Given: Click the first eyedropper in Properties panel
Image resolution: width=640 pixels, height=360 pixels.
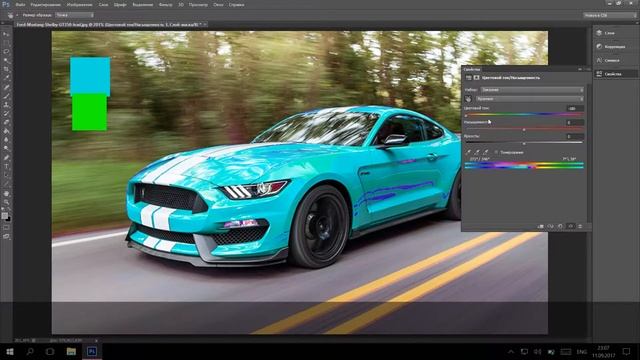Looking at the screenshot, I should pos(469,152).
